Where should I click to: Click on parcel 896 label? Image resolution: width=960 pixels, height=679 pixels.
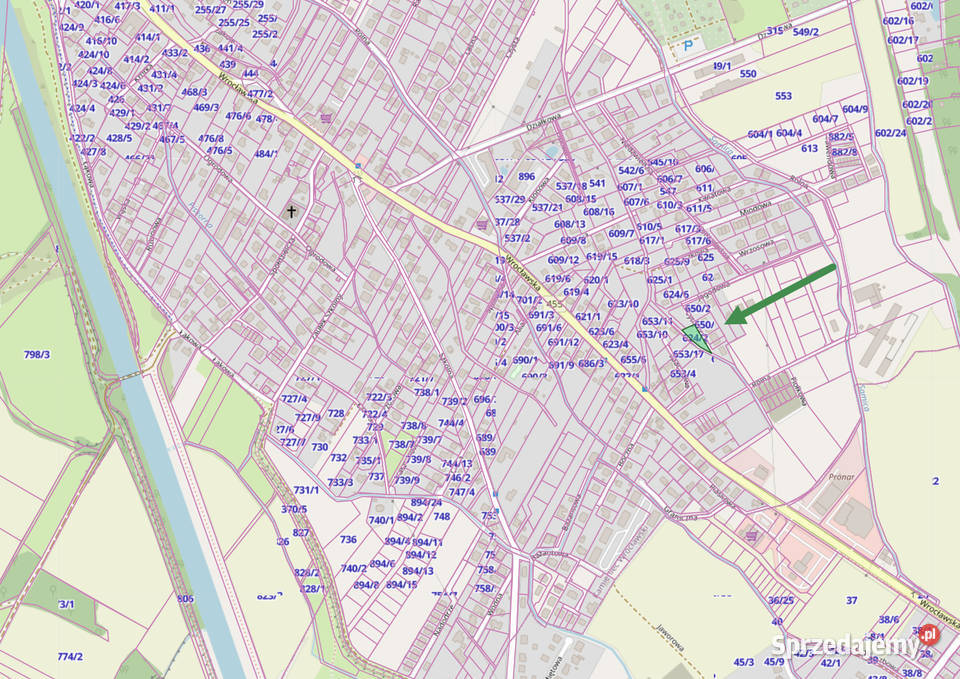coord(527,177)
